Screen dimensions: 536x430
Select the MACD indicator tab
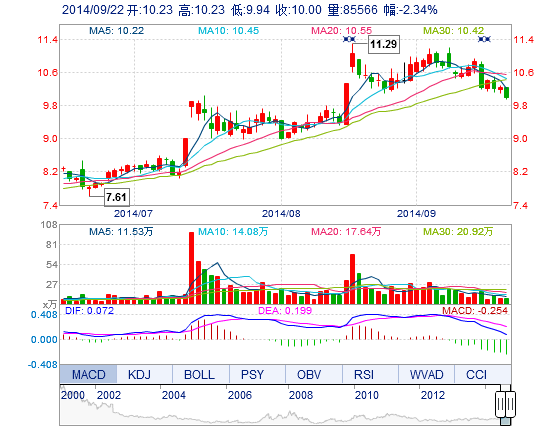[88, 374]
